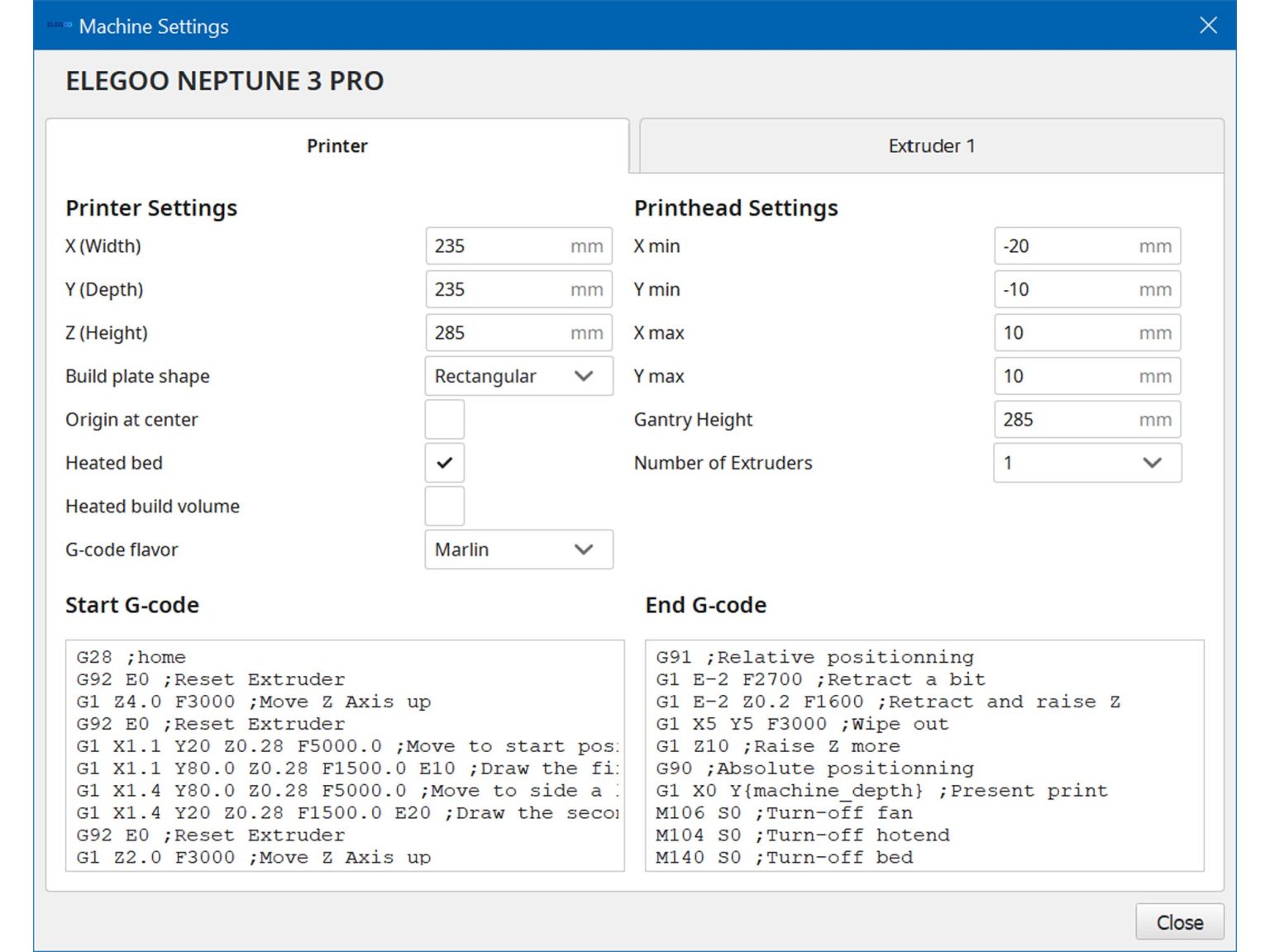Enable Origin at center option

444,420
